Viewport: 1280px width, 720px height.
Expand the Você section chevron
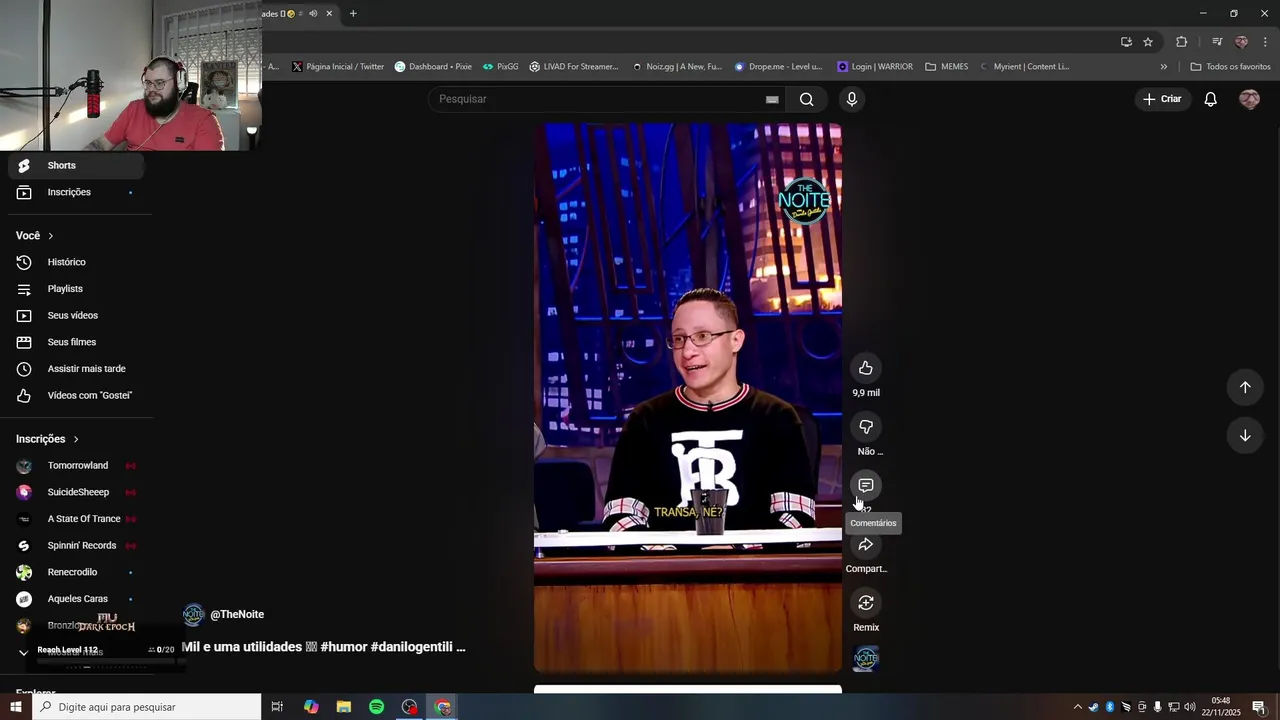click(x=51, y=236)
